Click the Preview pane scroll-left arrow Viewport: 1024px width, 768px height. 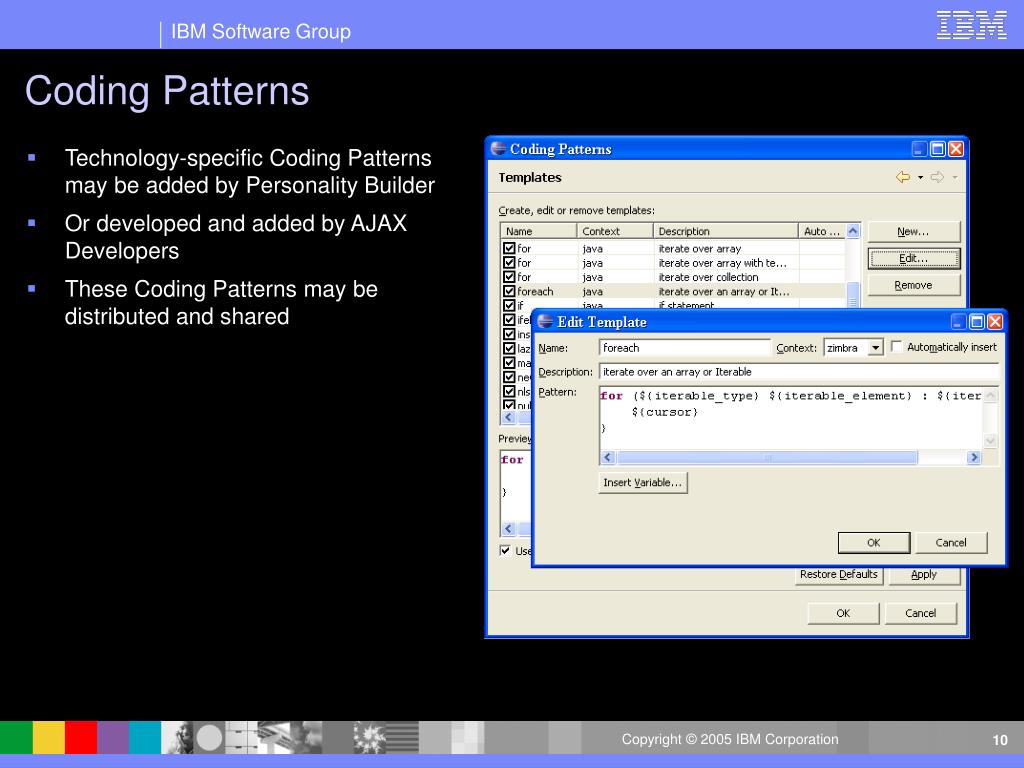509,528
